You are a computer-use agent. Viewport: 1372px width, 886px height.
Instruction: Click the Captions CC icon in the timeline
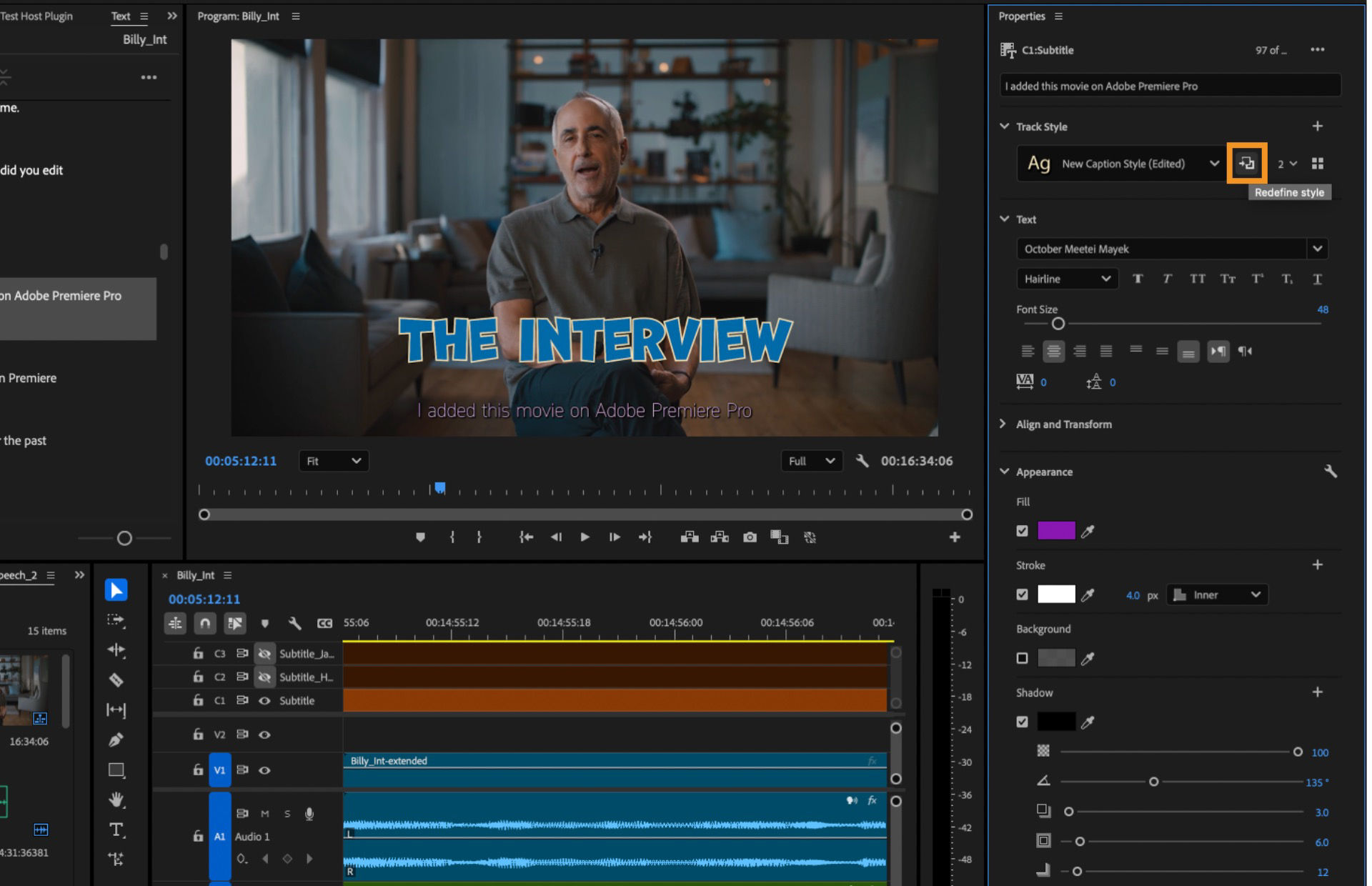[x=326, y=623]
